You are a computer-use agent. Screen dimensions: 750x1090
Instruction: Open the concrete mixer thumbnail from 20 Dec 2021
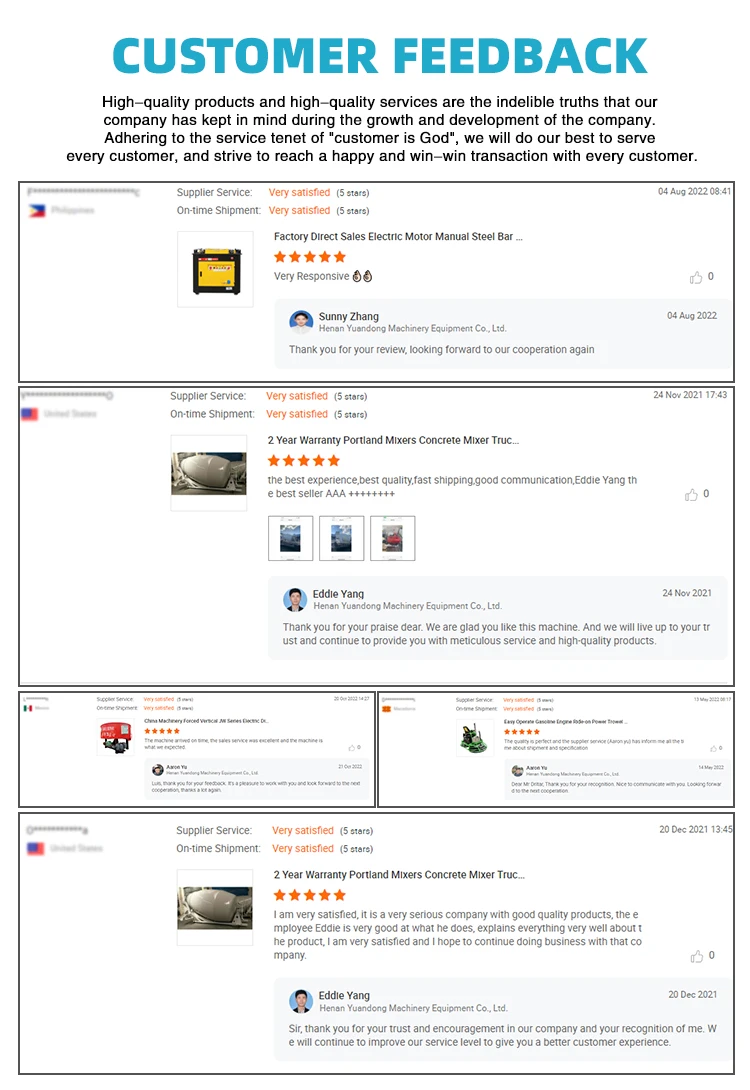coord(215,907)
